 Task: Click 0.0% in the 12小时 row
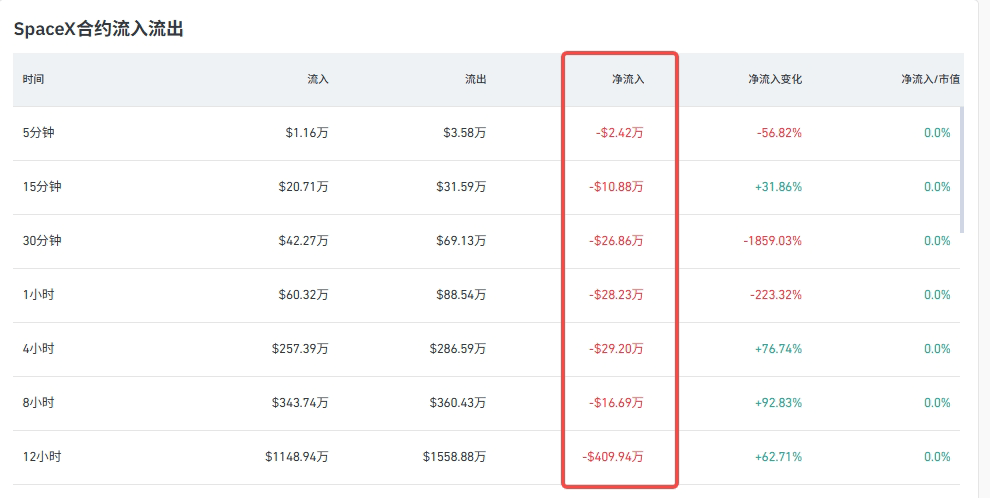(x=937, y=456)
